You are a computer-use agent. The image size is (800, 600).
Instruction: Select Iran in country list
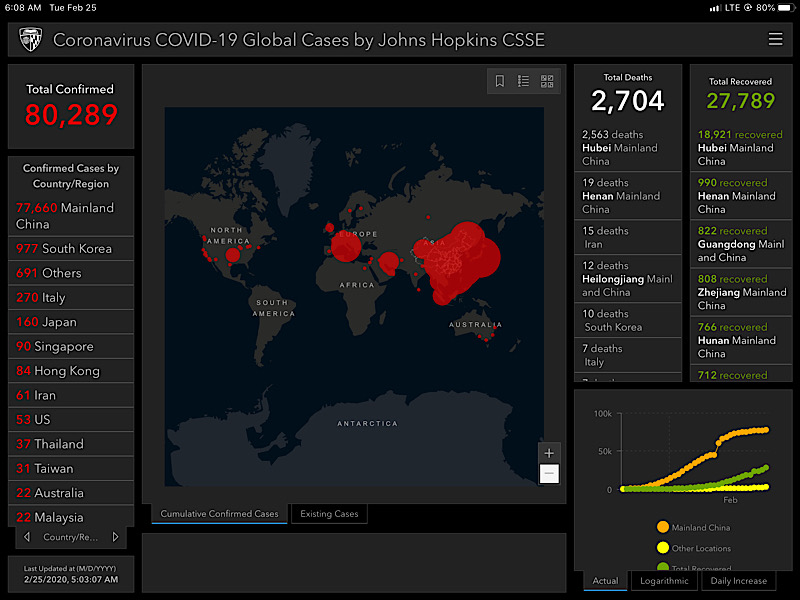(71, 395)
